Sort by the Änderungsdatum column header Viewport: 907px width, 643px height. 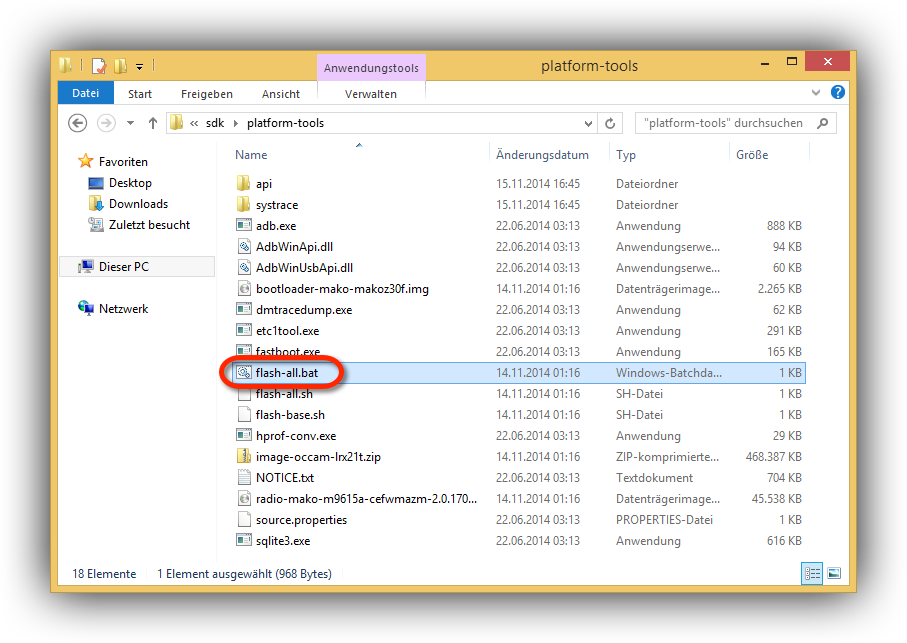click(x=542, y=155)
